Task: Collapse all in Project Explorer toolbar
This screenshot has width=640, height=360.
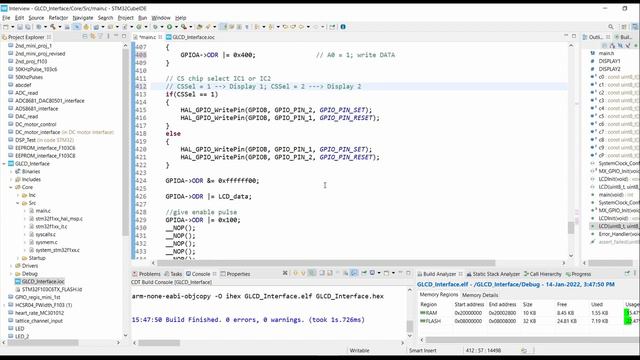Action: [85, 37]
